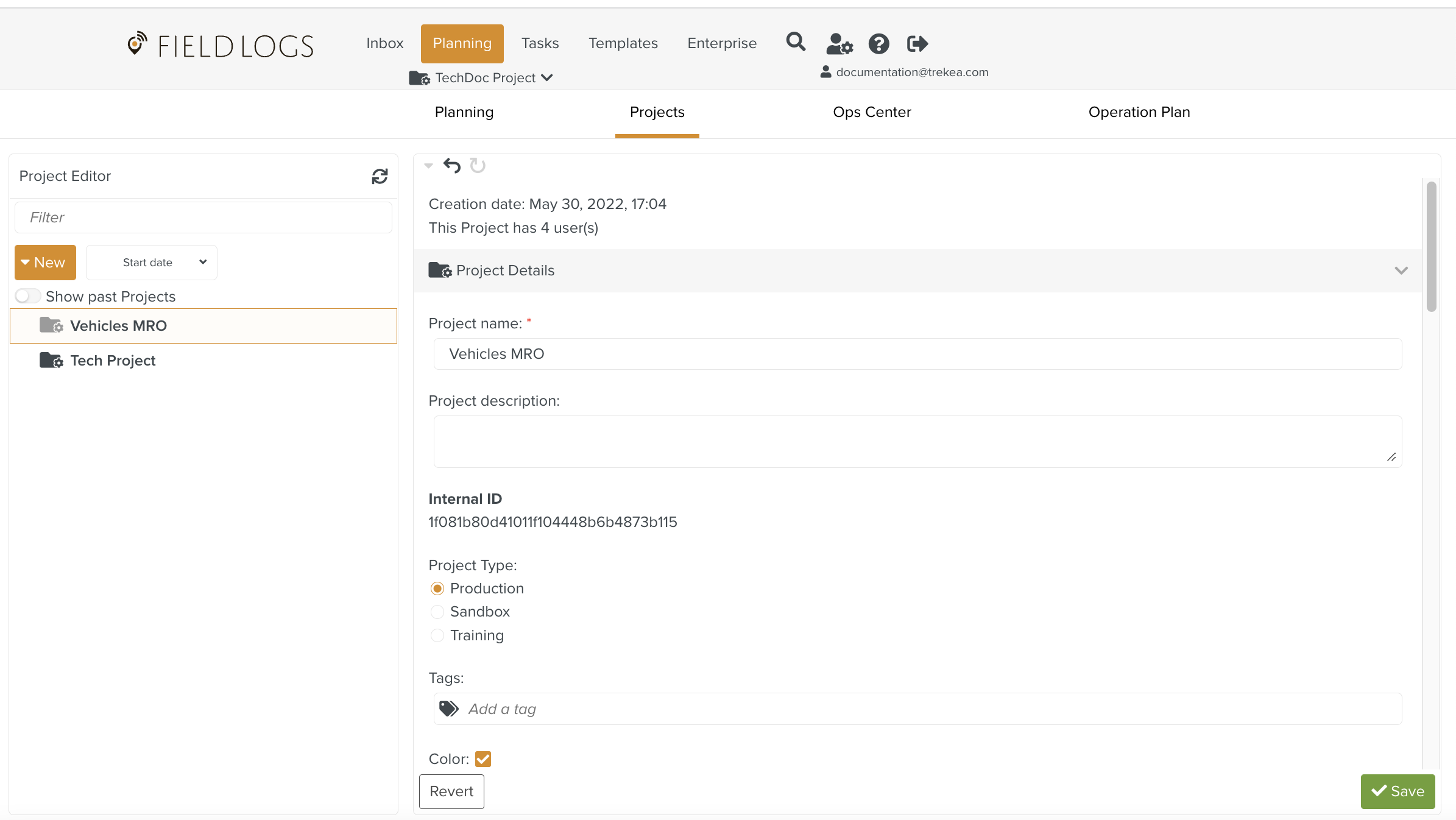Click the Revert button
The image size is (1456, 820).
coord(451,791)
